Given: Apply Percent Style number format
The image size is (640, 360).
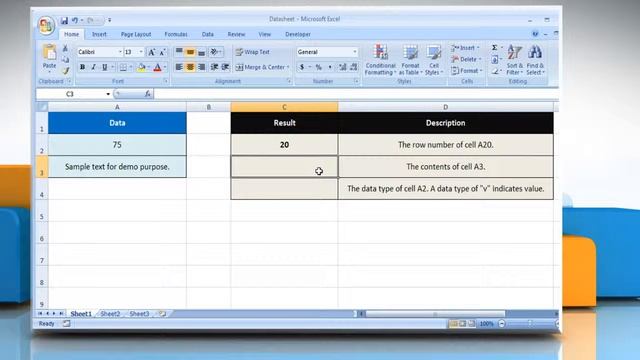Looking at the screenshot, I should pyautogui.click(x=318, y=67).
